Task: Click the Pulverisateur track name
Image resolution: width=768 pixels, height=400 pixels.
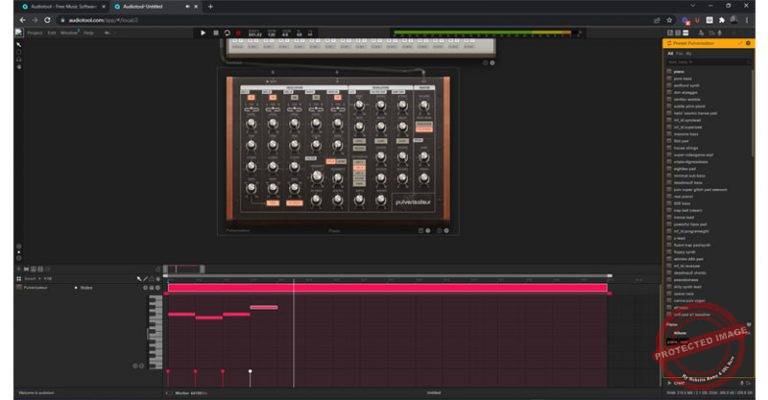Action: point(38,288)
